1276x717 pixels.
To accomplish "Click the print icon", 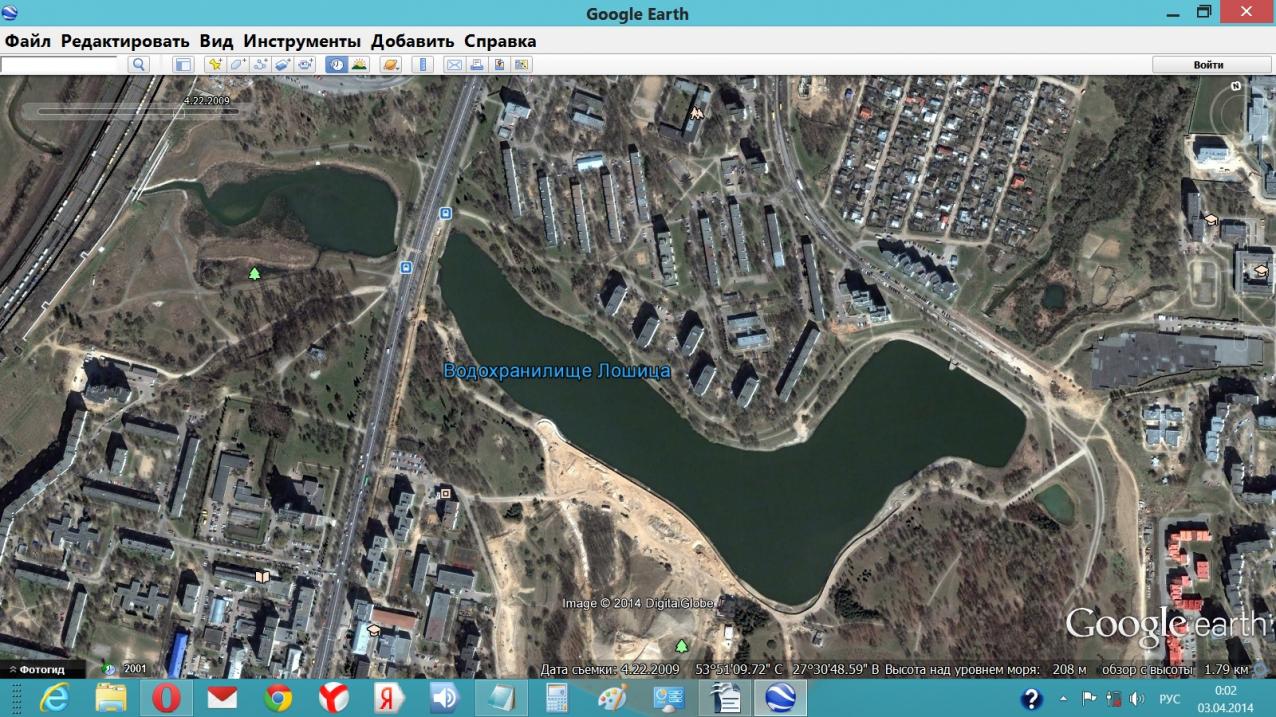I will tap(477, 65).
